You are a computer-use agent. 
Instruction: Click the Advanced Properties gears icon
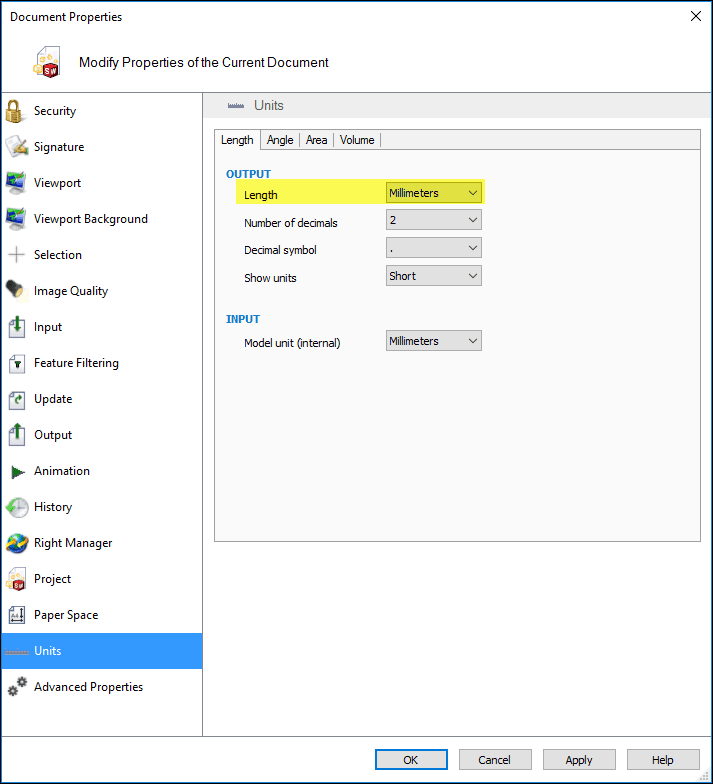point(16,687)
